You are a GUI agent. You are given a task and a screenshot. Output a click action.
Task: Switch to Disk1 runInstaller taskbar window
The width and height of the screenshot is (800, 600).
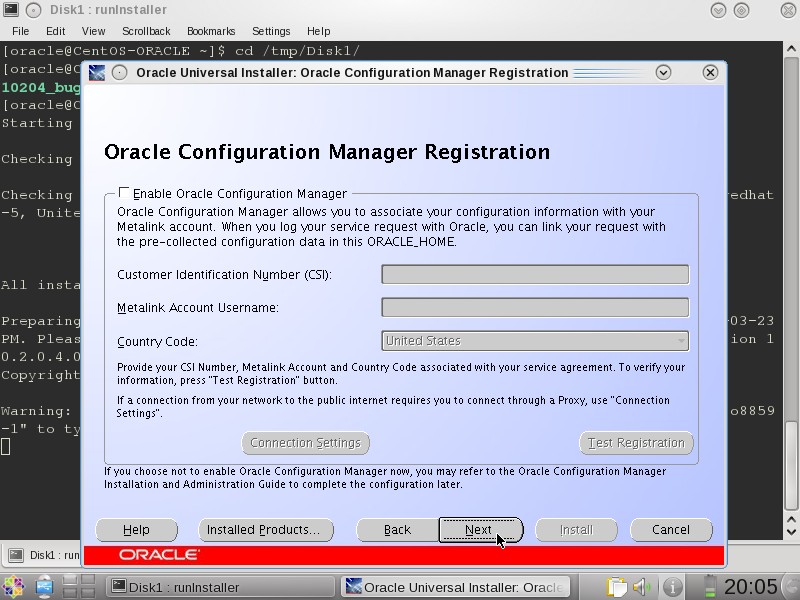pyautogui.click(x=220, y=587)
